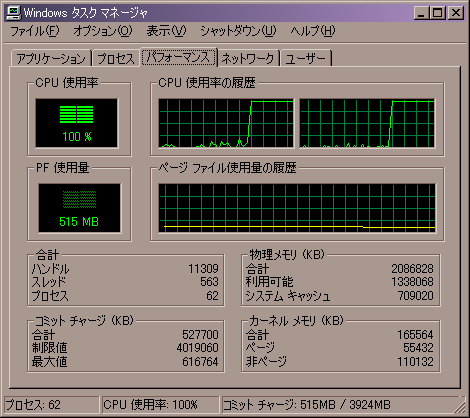This screenshot has height=418, width=470.
Task: Open the オプション(O) menu
Action: click(x=103, y=31)
